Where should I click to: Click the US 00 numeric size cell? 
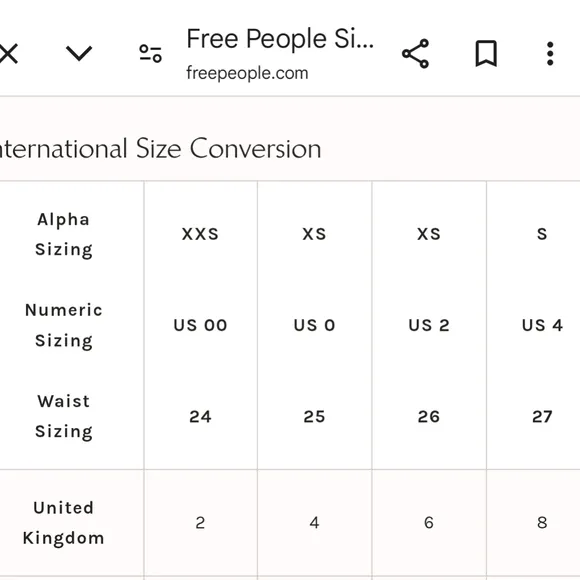[200, 326]
